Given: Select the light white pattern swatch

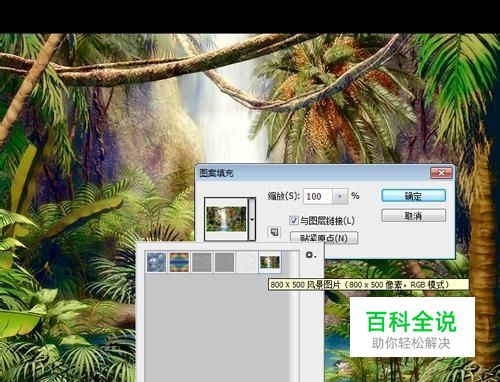Looking at the screenshot, I should coord(247,262).
